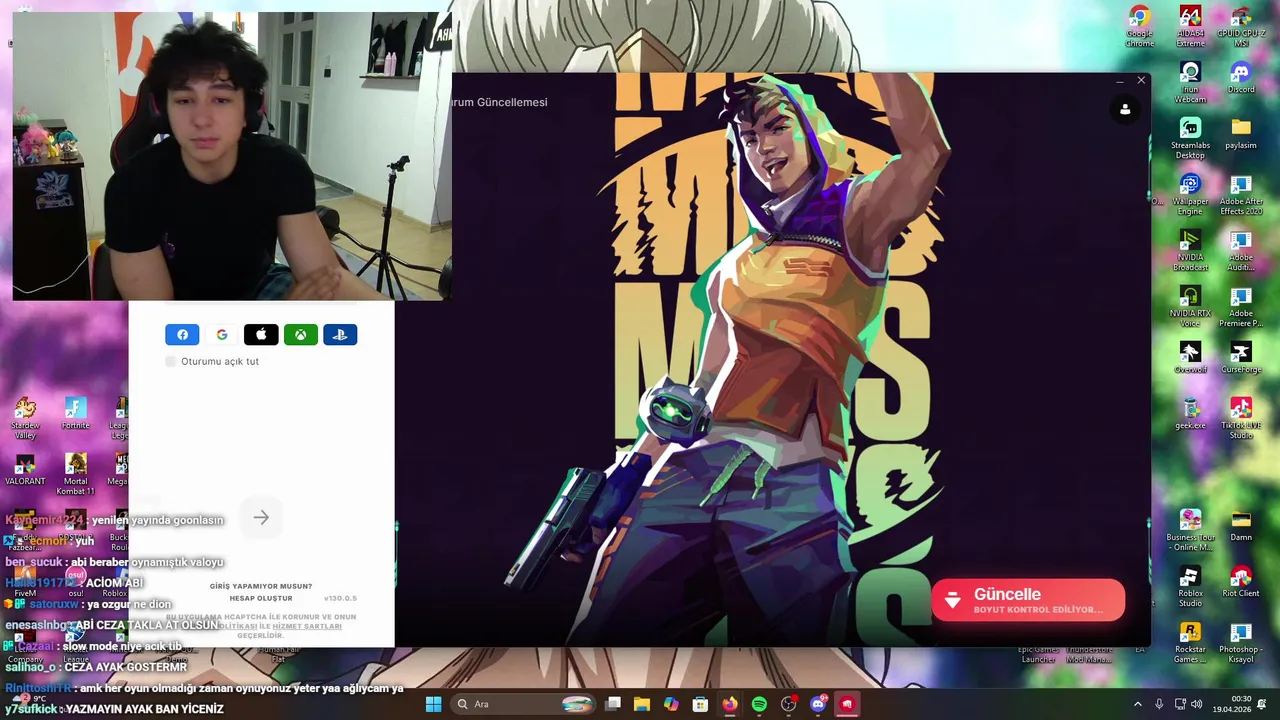This screenshot has height=720, width=1280.
Task: Sign in with Apple icon
Action: pyautogui.click(x=261, y=335)
